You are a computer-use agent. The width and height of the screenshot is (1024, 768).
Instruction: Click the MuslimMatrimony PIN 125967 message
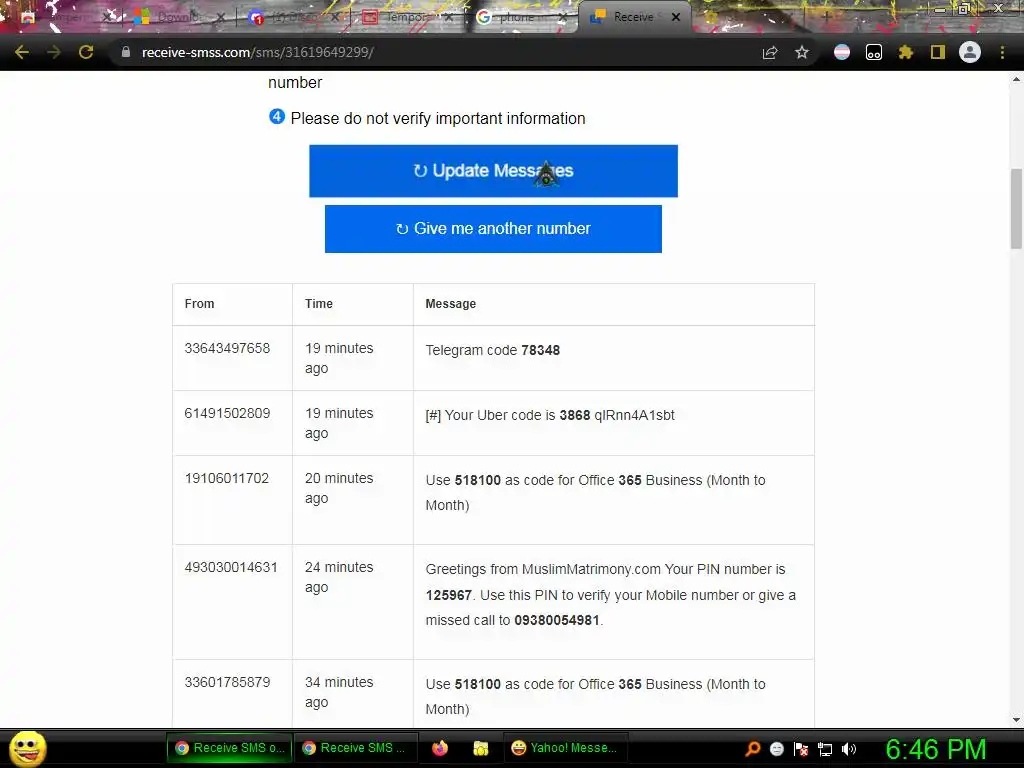pos(611,595)
